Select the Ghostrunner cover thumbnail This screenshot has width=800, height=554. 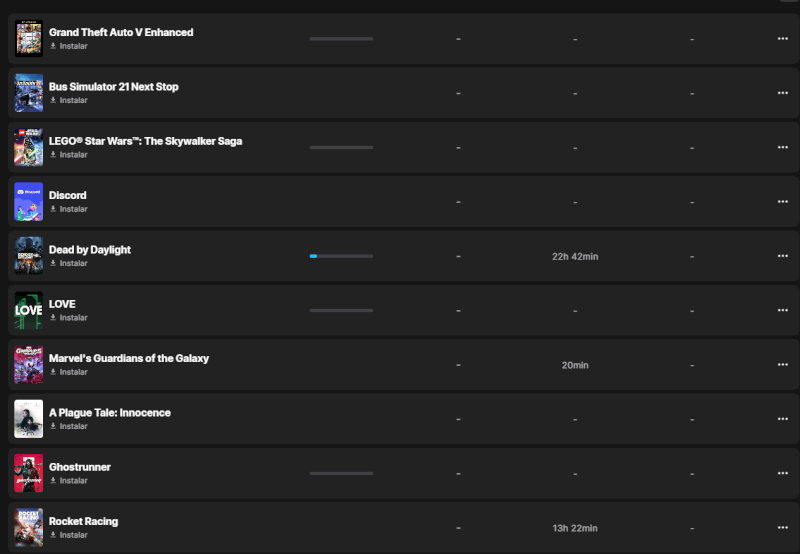(x=28, y=473)
